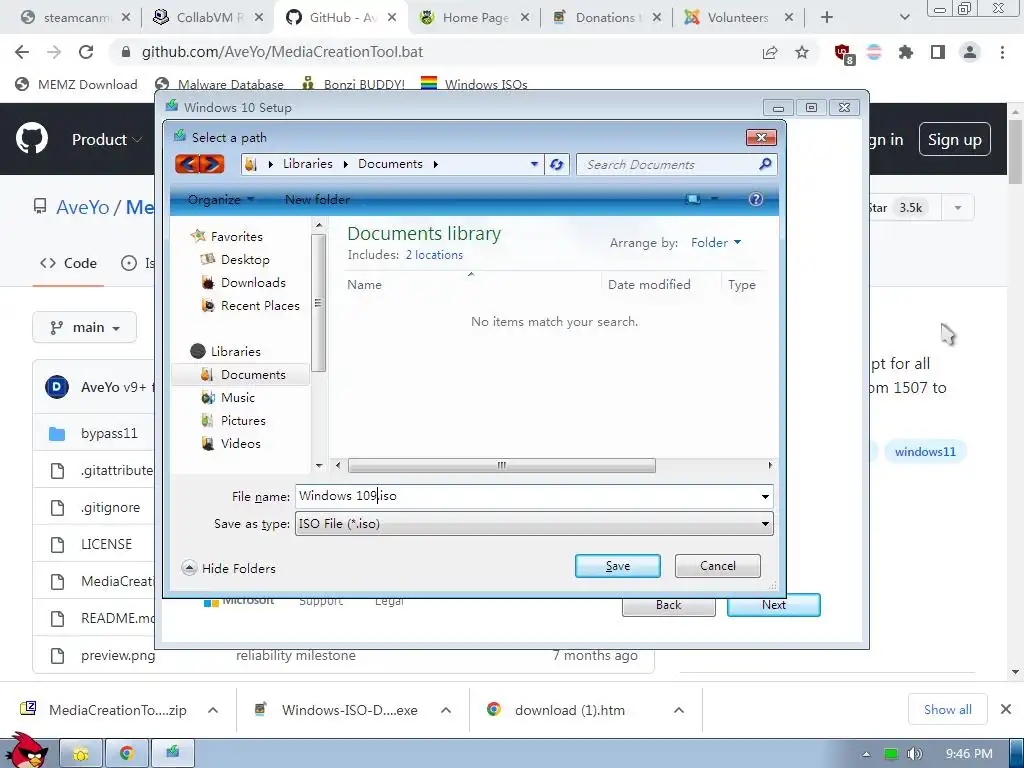Open the Red bird Start button
Image resolution: width=1024 pixels, height=768 pixels.
pos(25,750)
